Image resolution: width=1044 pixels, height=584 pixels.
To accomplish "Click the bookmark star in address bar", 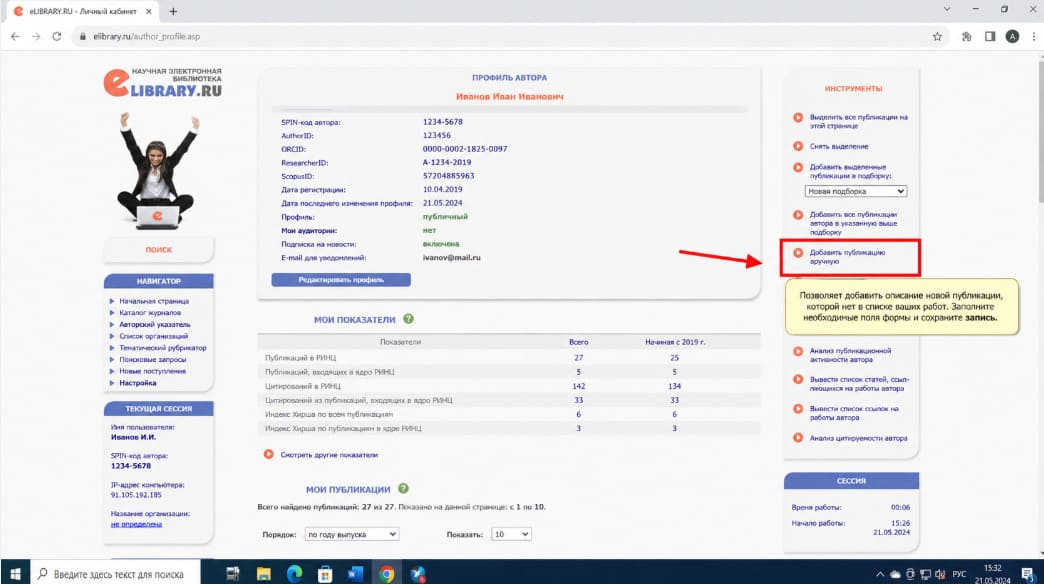I will (x=937, y=37).
